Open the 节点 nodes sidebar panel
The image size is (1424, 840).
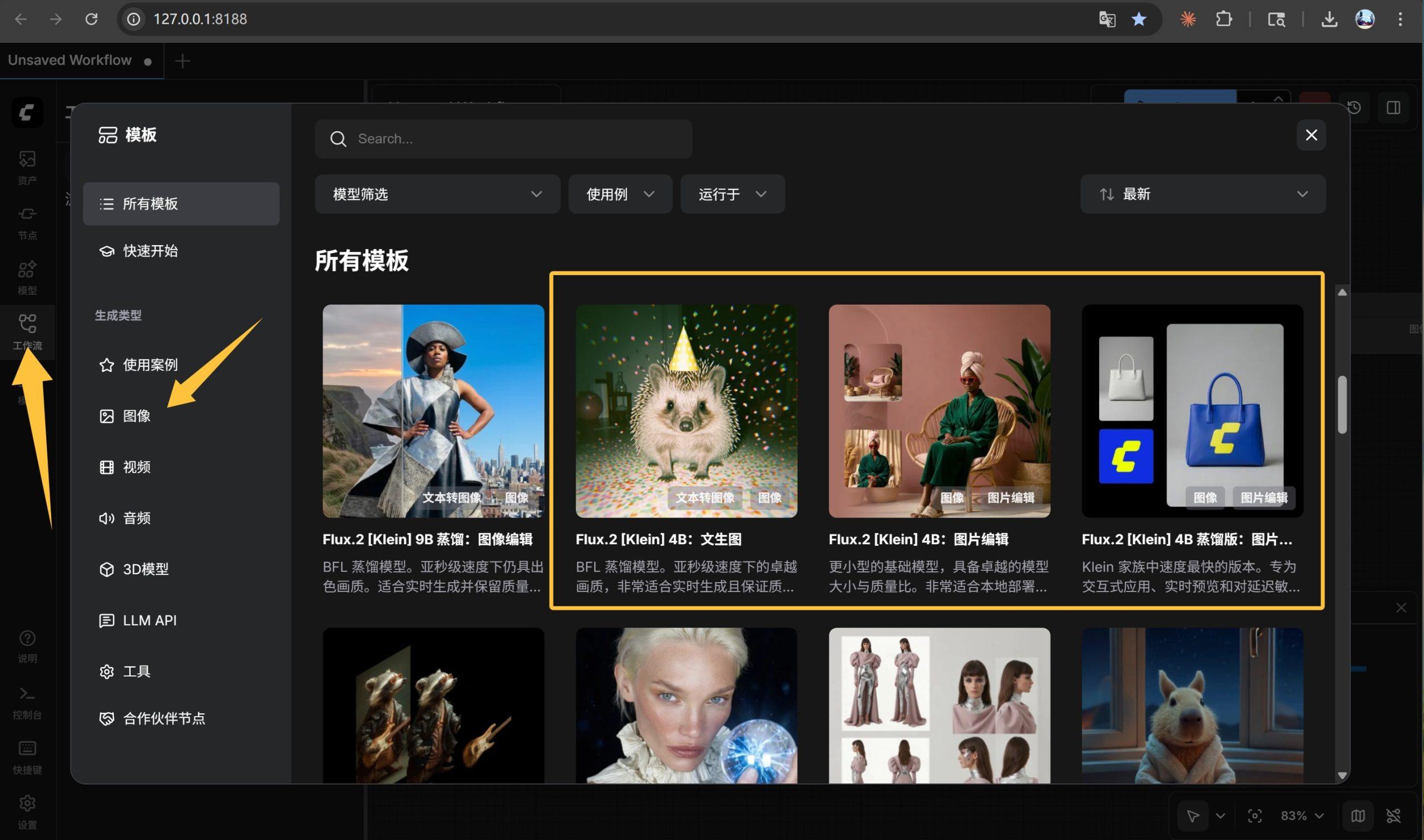point(27,215)
